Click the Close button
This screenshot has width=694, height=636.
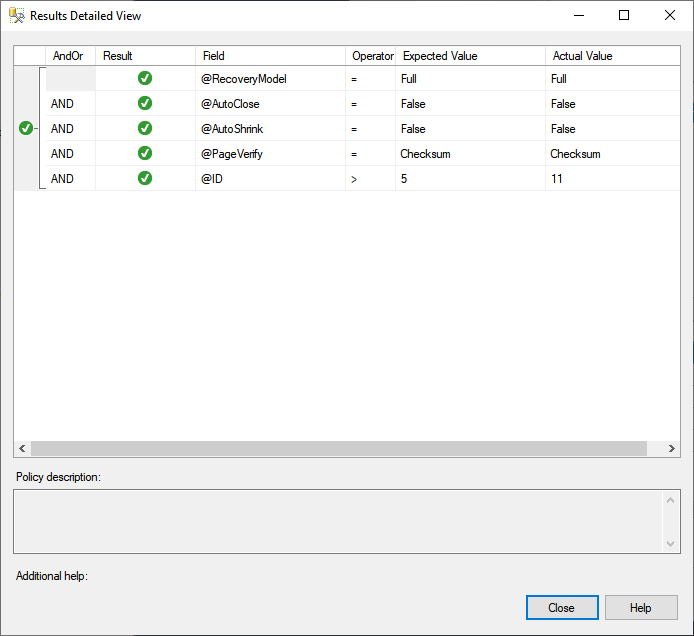click(x=562, y=607)
